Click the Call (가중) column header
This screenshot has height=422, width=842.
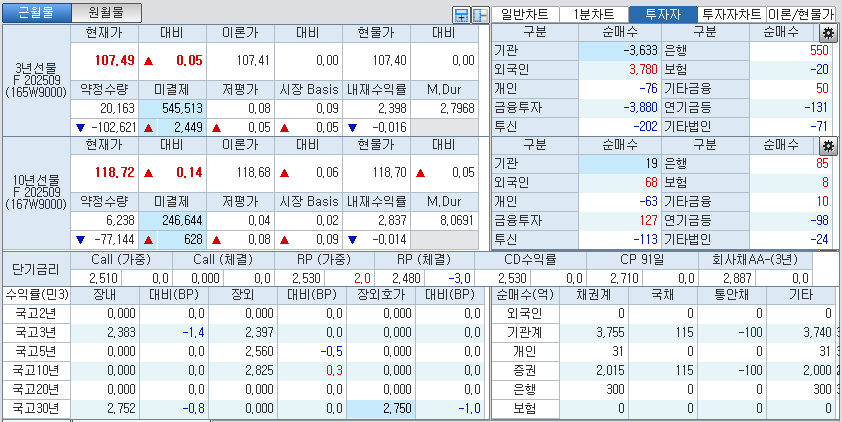tap(121, 260)
